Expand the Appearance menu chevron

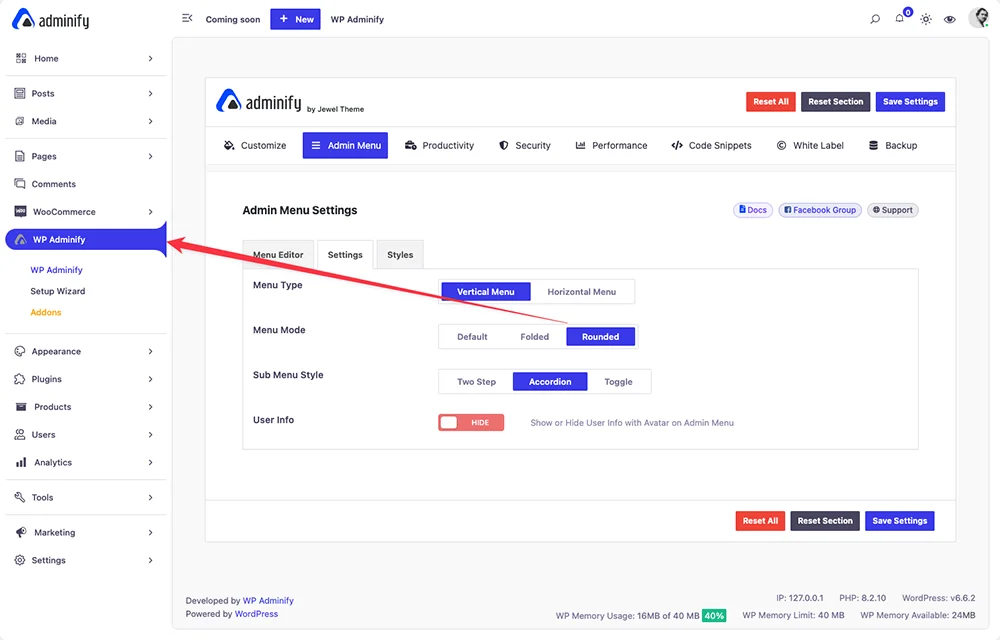151,351
